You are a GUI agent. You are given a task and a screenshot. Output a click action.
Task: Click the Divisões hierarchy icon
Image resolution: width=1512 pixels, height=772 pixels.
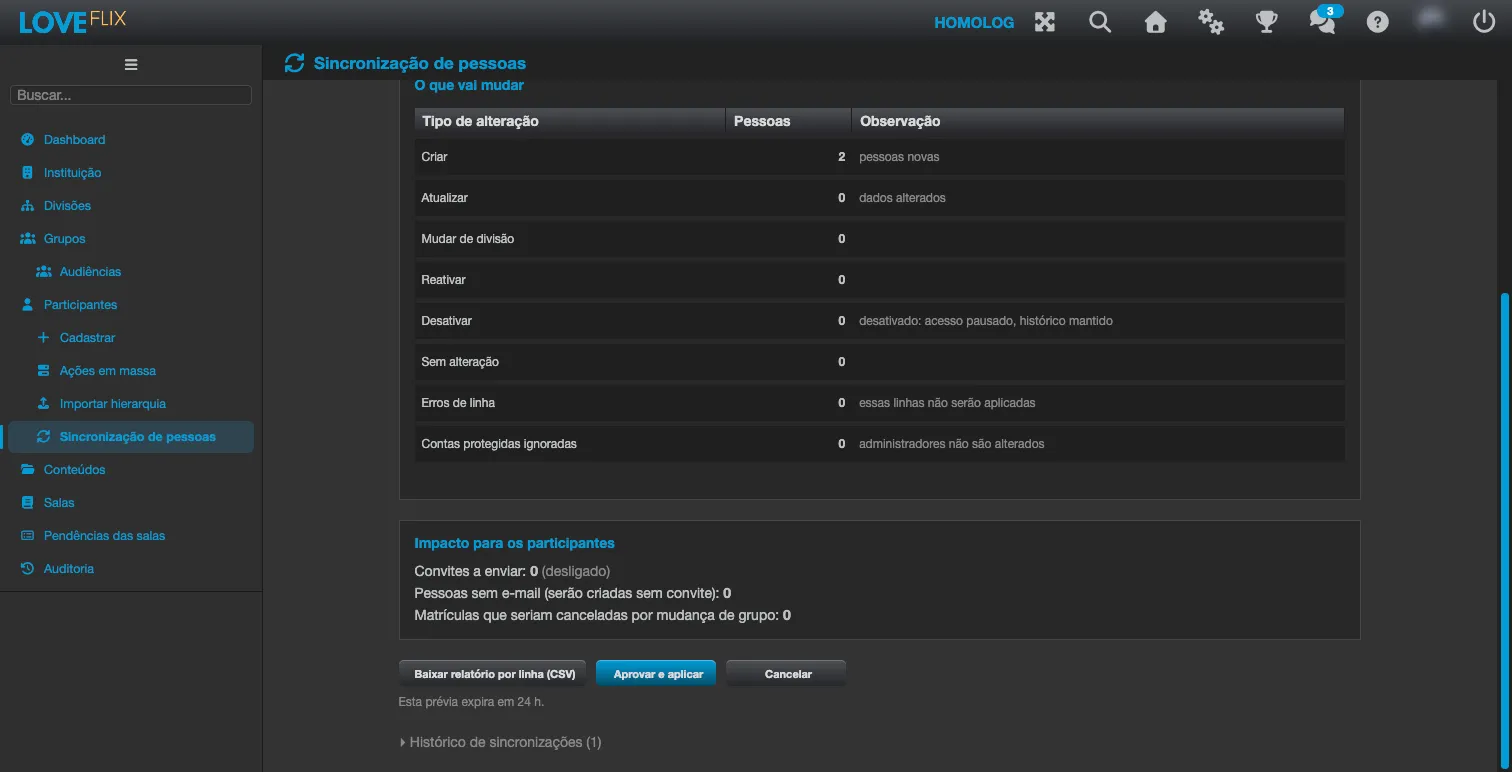tap(28, 206)
